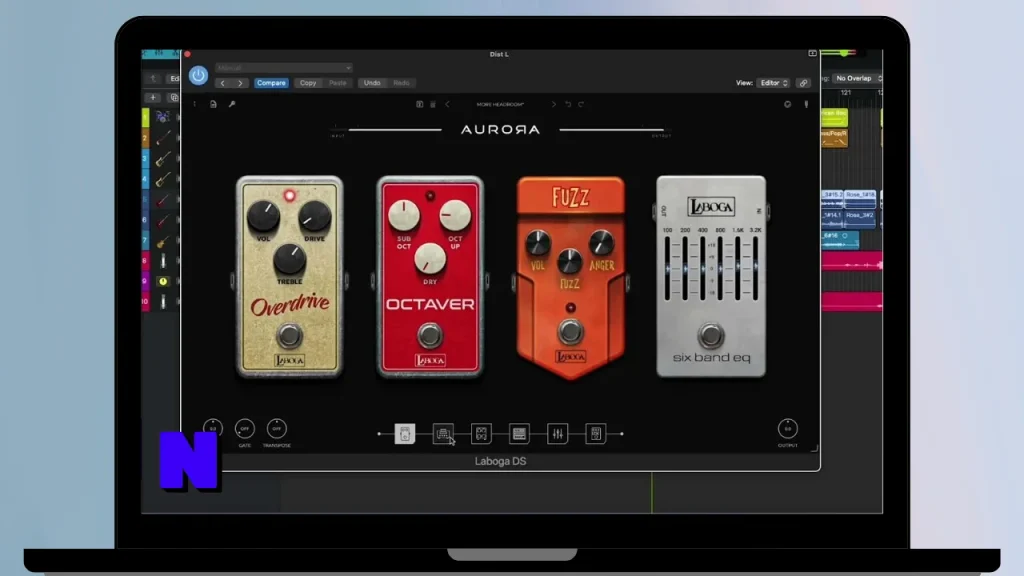The width and height of the screenshot is (1024, 576).
Task: Click the Paste button
Action: tap(338, 83)
